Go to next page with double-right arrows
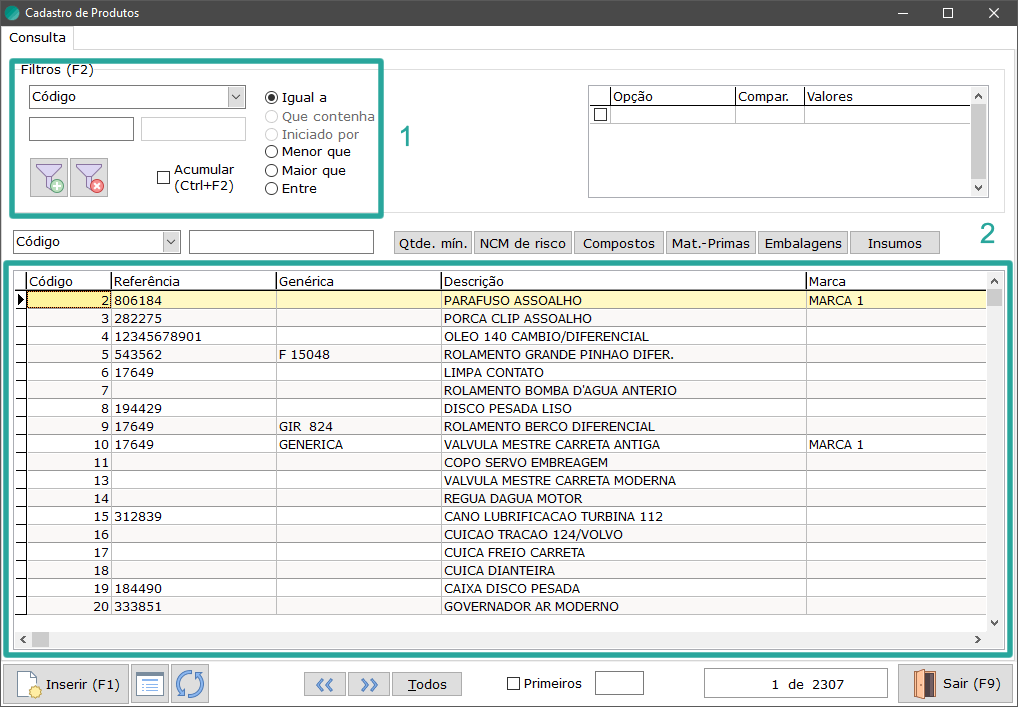The width and height of the screenshot is (1018, 707). click(369, 685)
